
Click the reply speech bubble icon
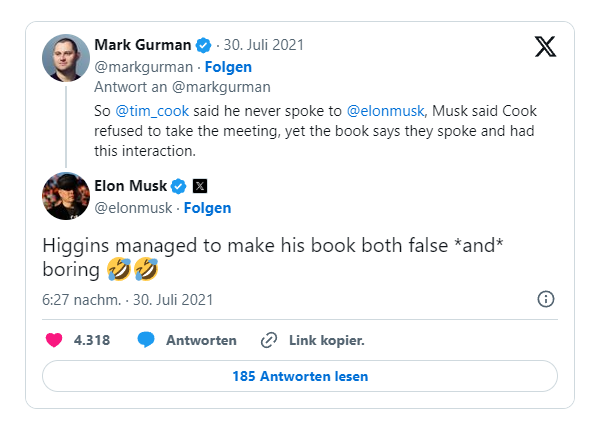[146, 340]
